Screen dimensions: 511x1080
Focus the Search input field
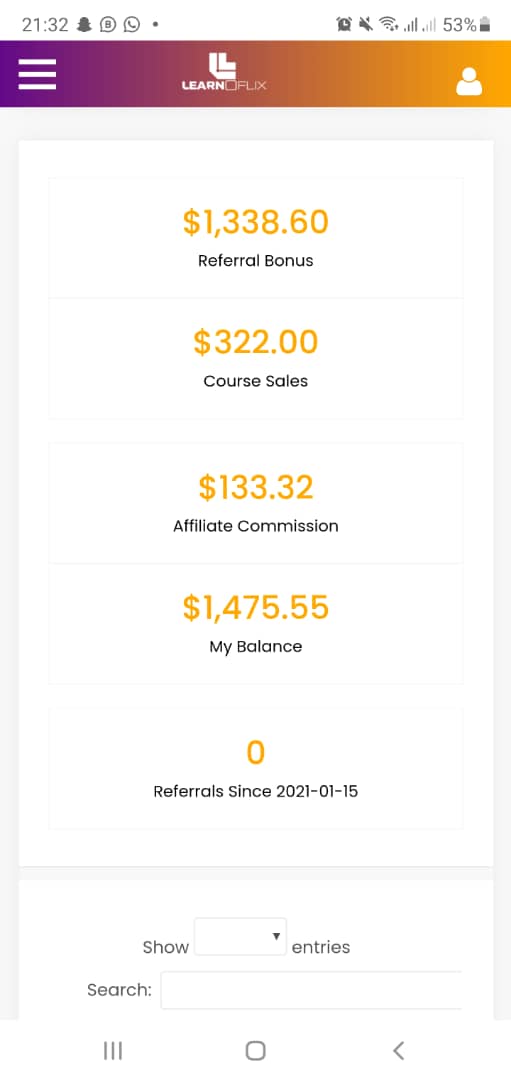tap(311, 990)
